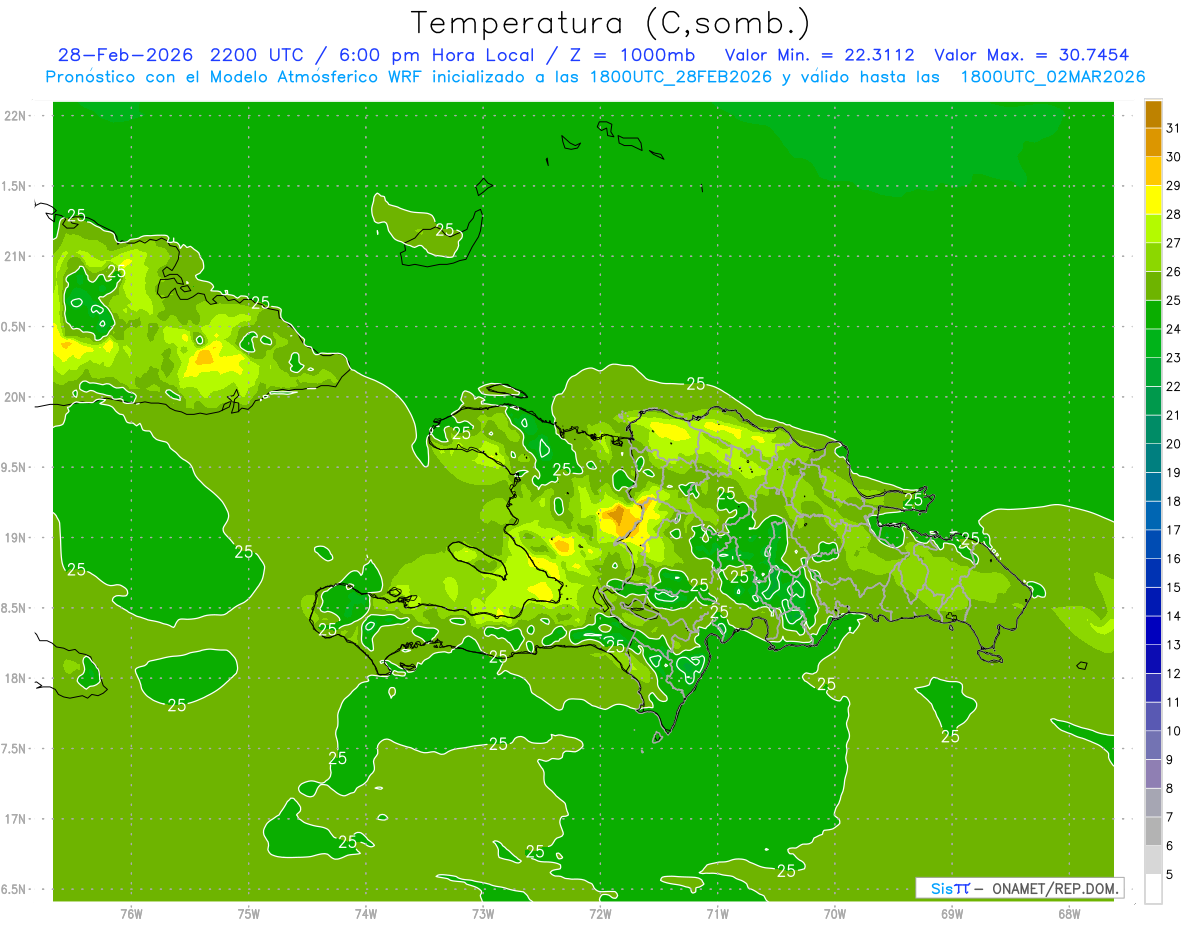
Task: Click '1800UTC_28FEB2026' initialization timestamp
Action: click(x=680, y=77)
